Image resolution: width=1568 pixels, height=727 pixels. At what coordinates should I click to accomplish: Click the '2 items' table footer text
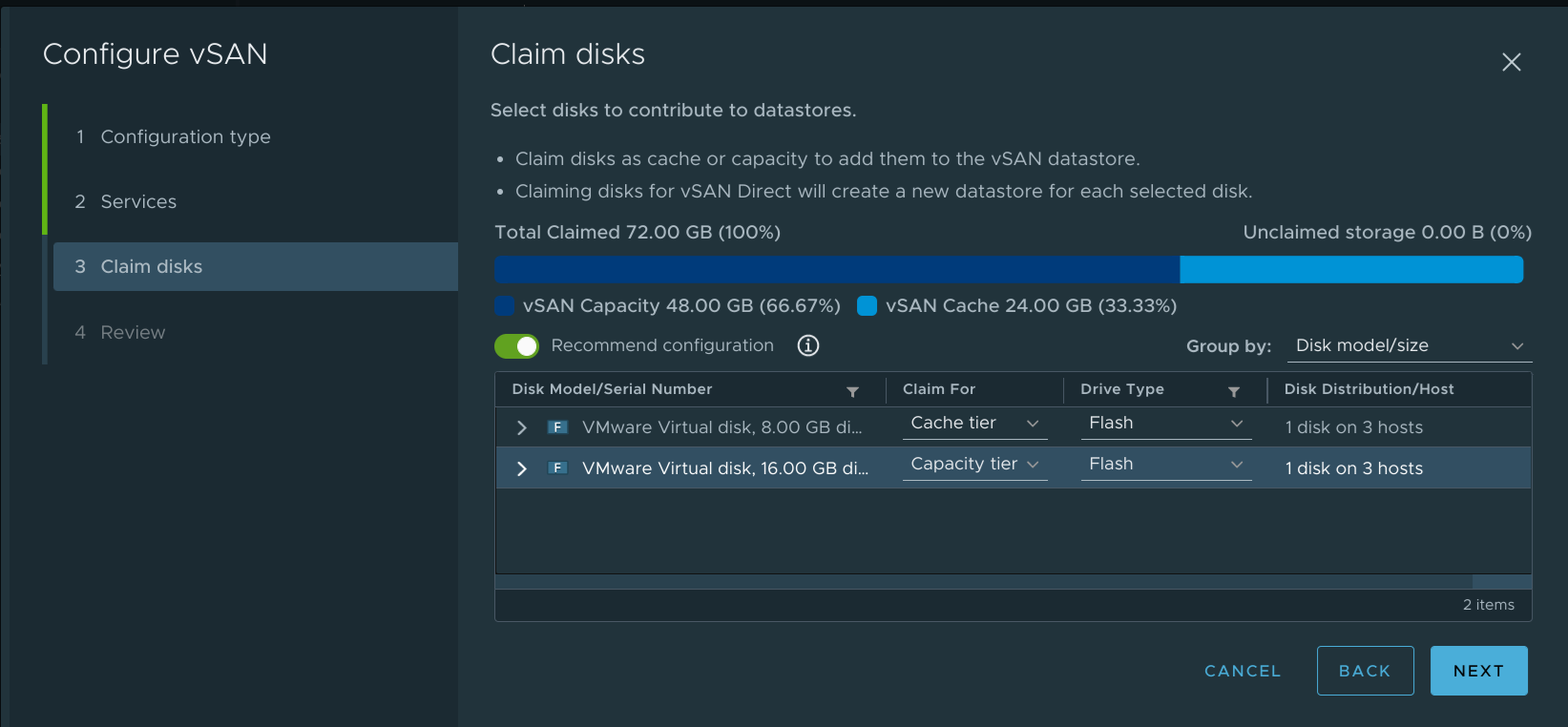click(x=1488, y=605)
